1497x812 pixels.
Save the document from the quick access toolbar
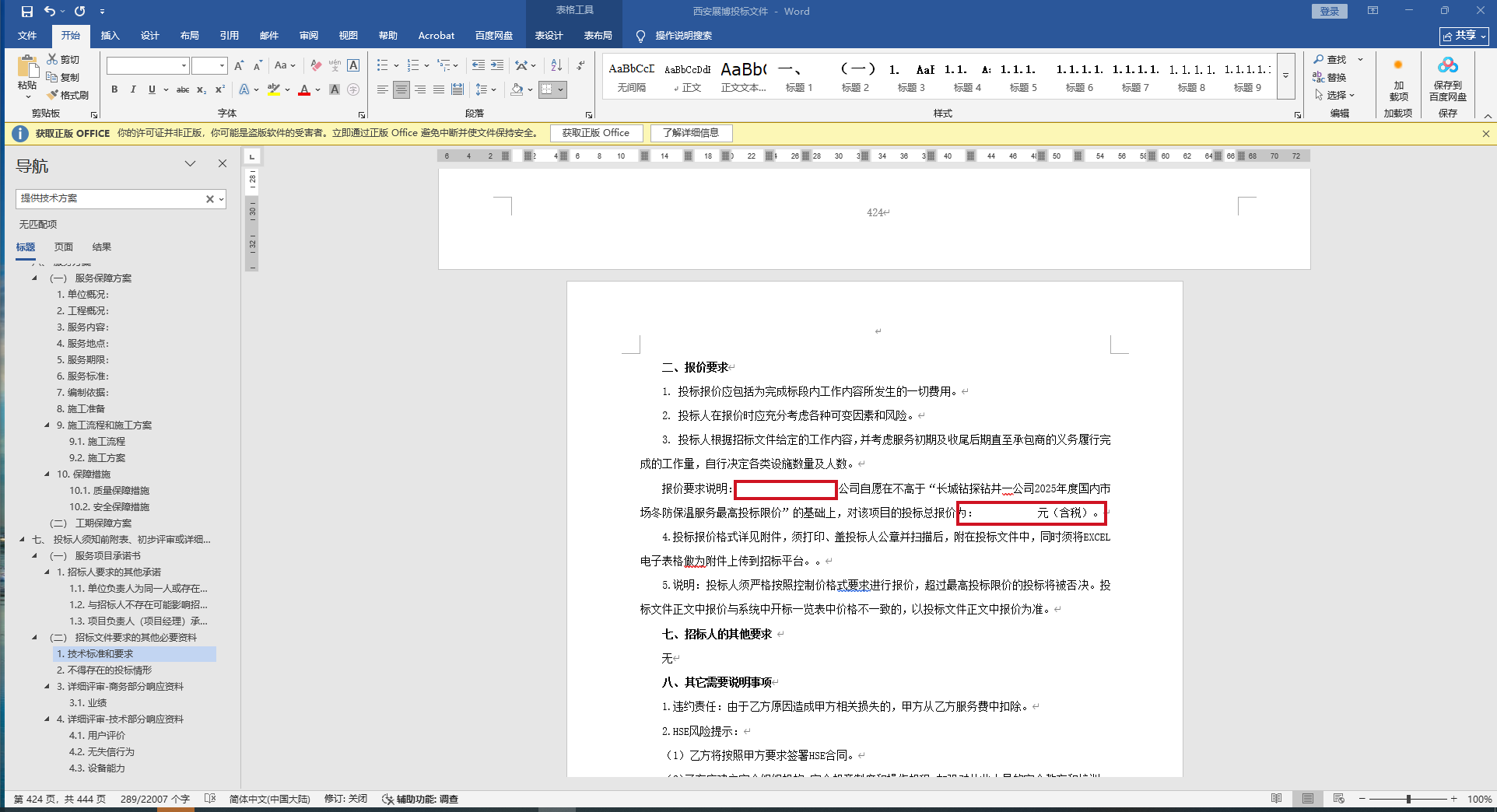point(27,12)
